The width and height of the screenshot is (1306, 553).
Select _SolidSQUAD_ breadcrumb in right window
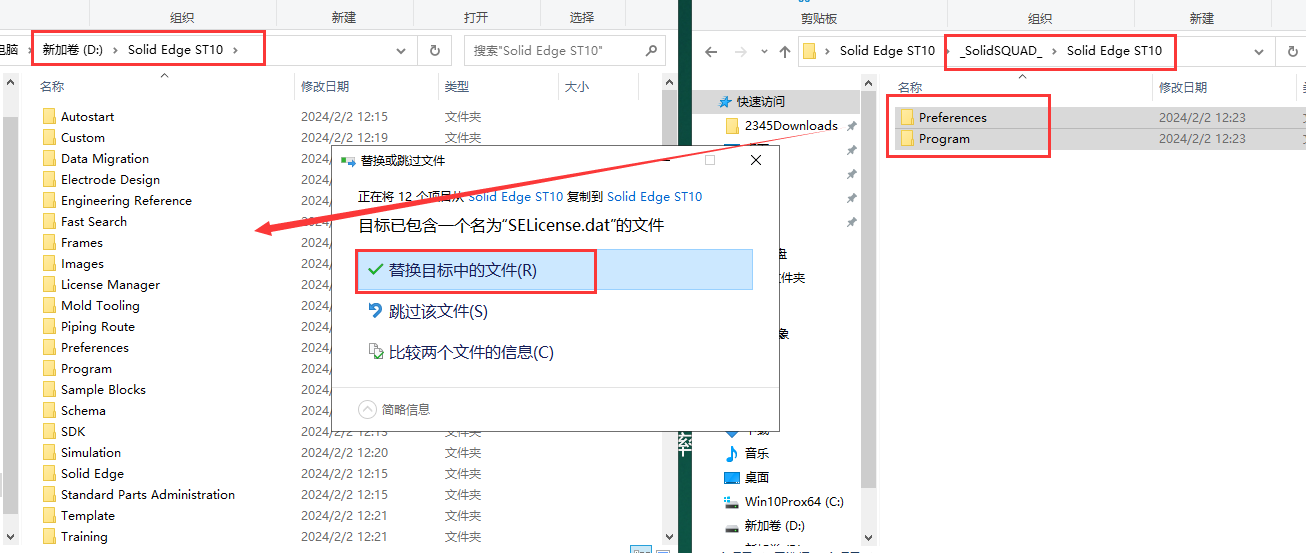[1001, 50]
